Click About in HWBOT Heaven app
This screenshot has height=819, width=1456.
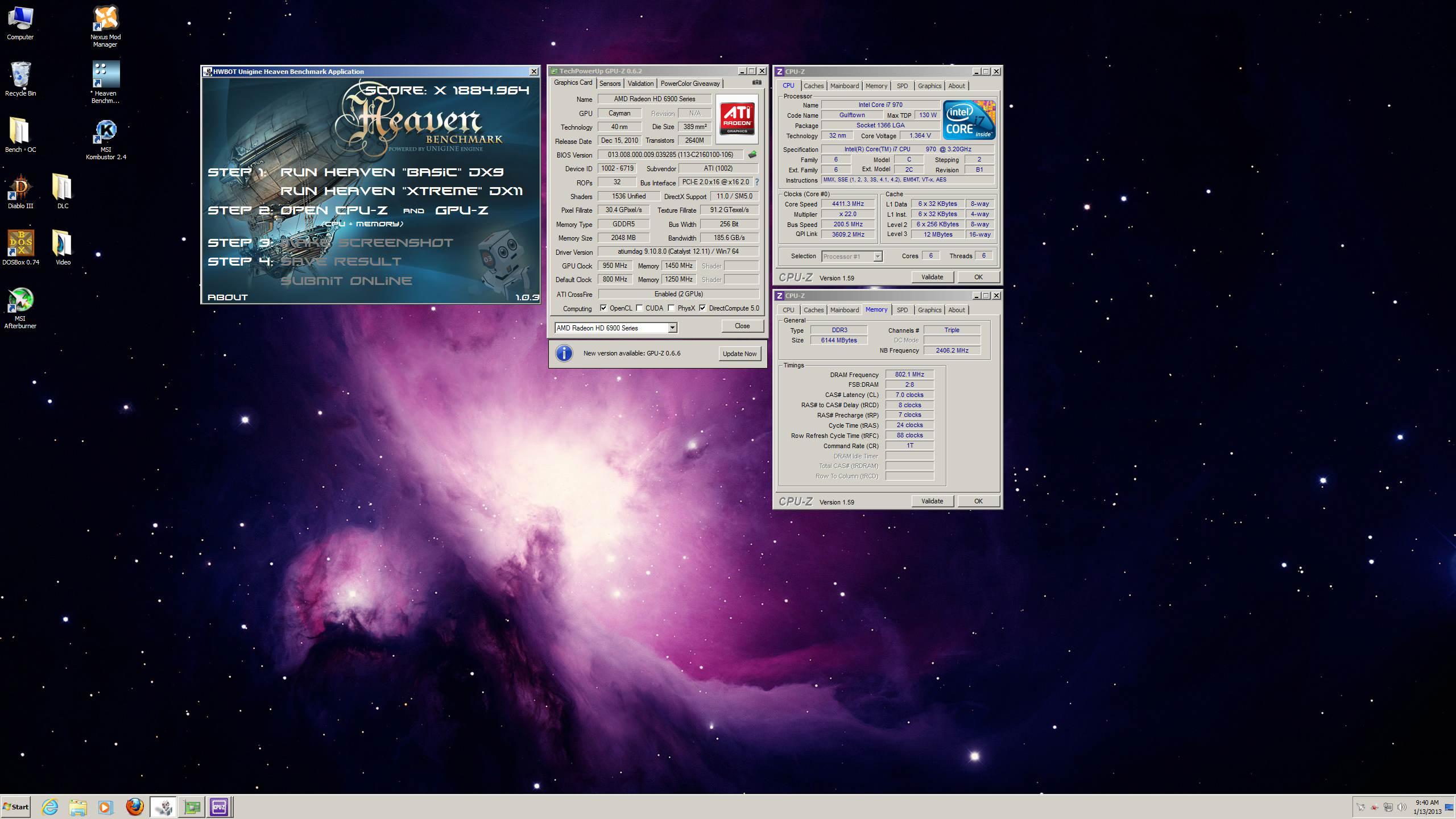point(227,297)
